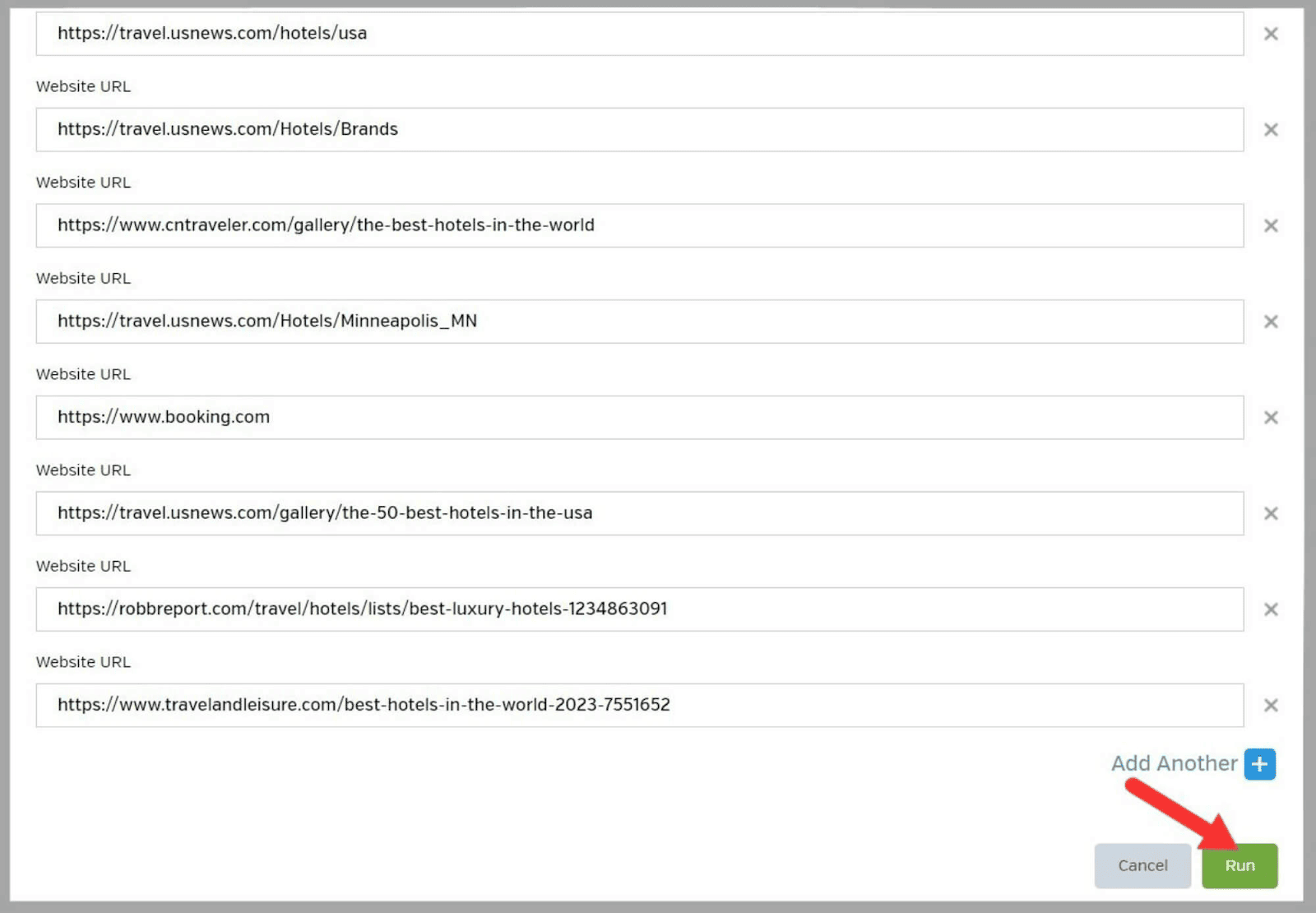The width and height of the screenshot is (1316, 913).
Task: Remove the 50-best-hotels-in-the-usa URL
Action: coord(1270,513)
